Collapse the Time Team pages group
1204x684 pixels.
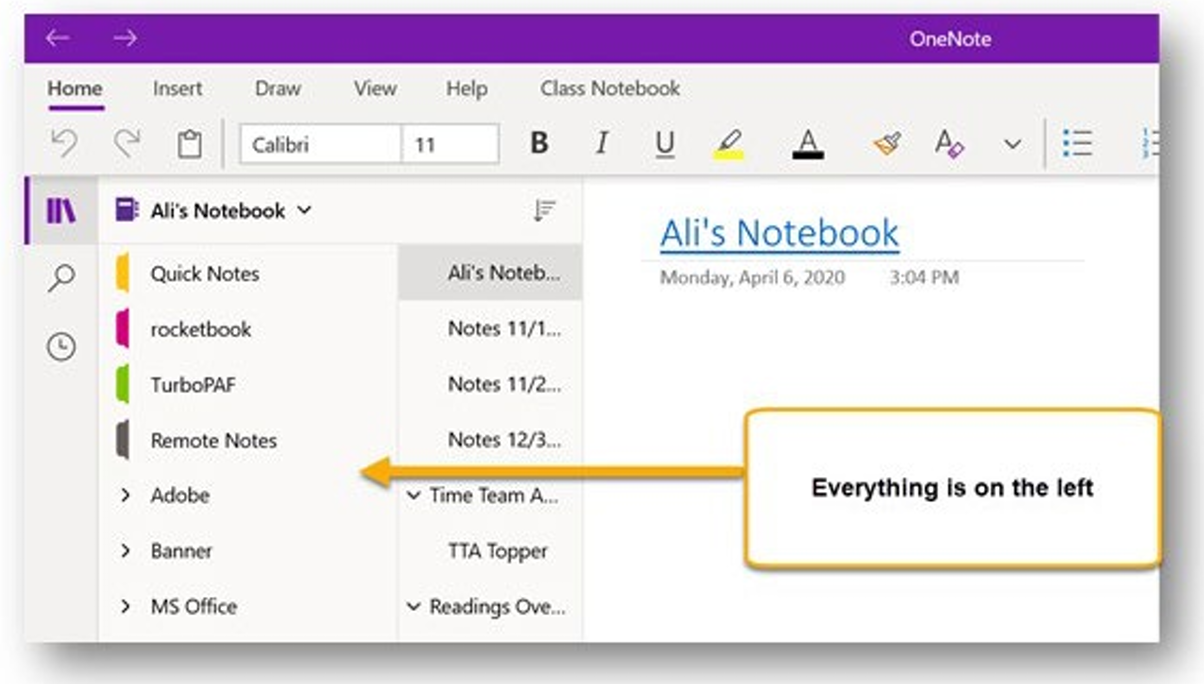pyautogui.click(x=414, y=495)
